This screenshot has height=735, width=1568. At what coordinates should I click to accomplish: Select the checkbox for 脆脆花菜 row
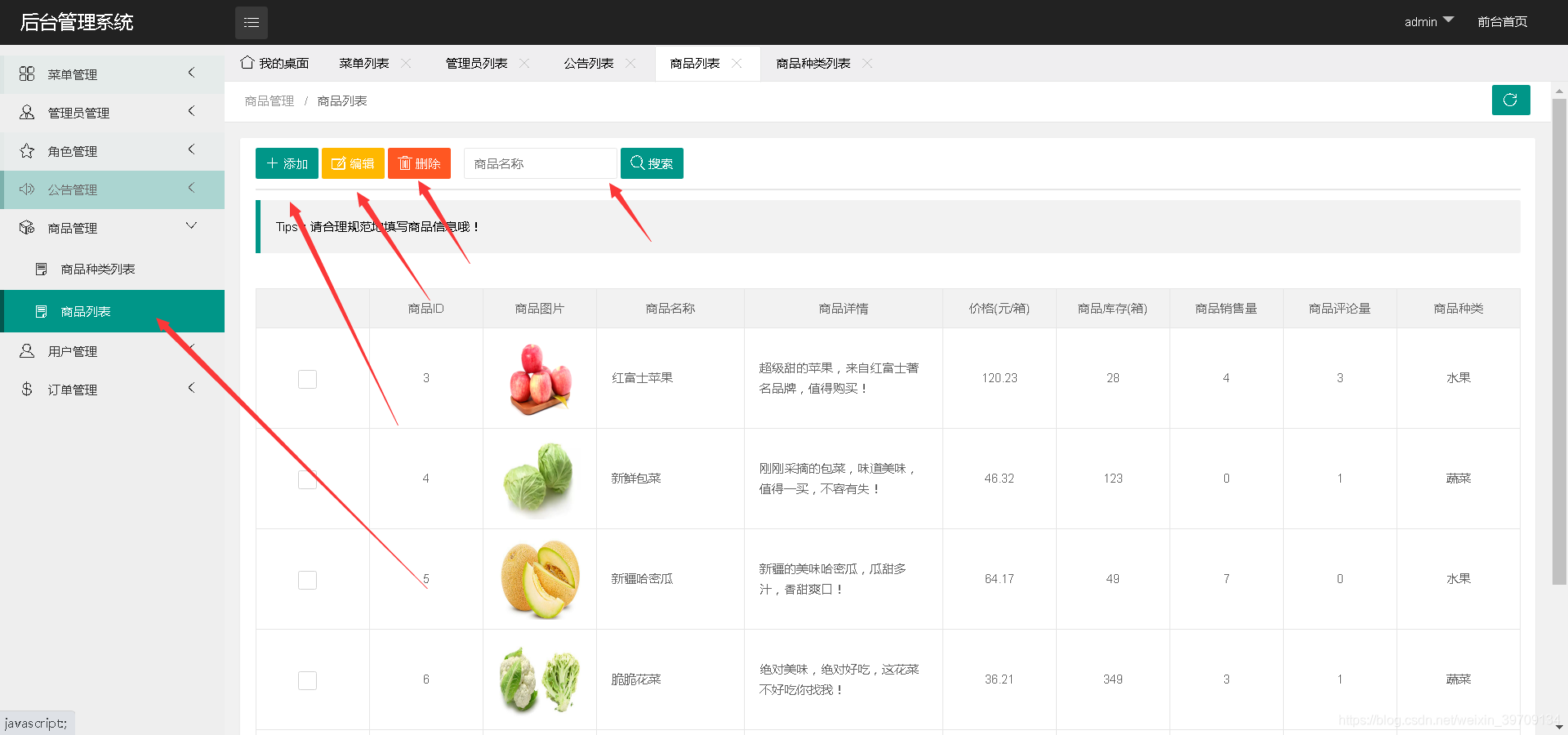click(307, 680)
